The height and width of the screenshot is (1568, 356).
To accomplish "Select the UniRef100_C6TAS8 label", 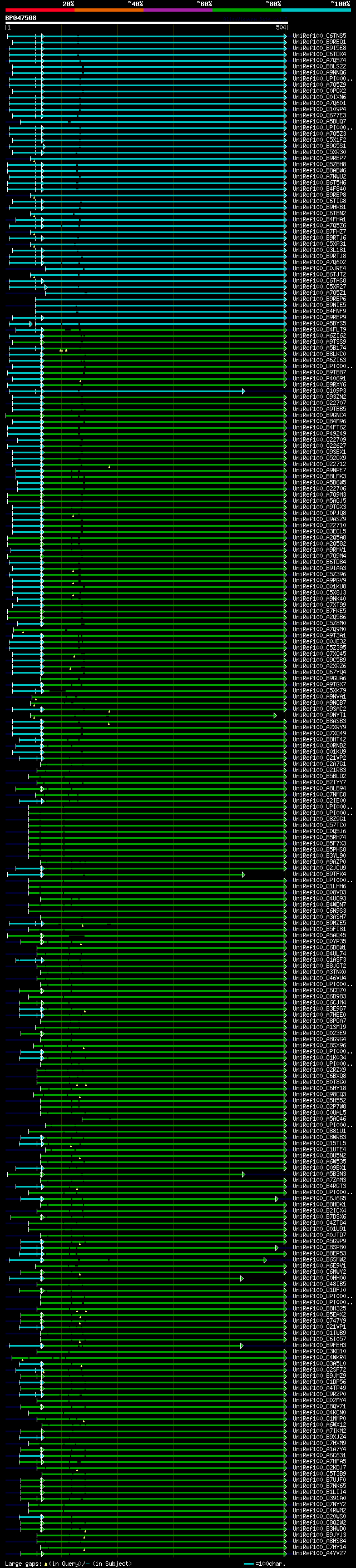I will pyautogui.click(x=319, y=280).
